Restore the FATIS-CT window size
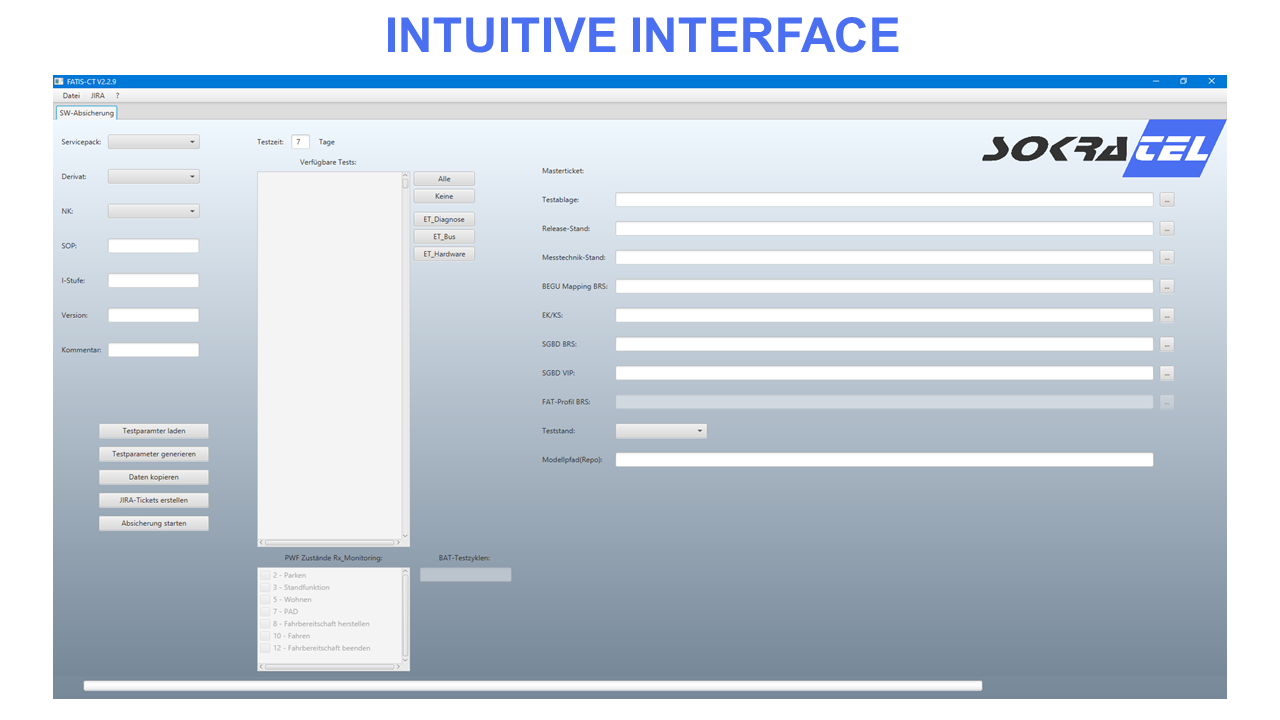Viewport: 1280px width, 720px height. pos(1183,81)
